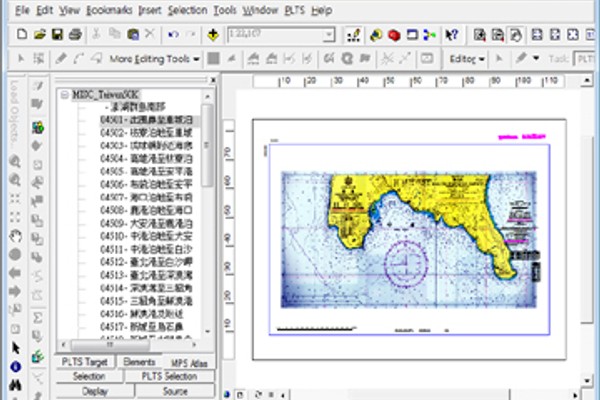The image size is (600, 400).
Task: Open the File menu
Action: 22,10
